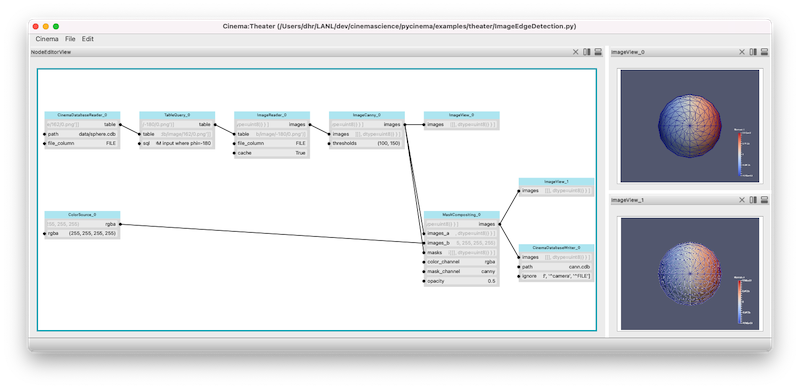Select the ColorSource_0 node header

[x=82, y=215]
